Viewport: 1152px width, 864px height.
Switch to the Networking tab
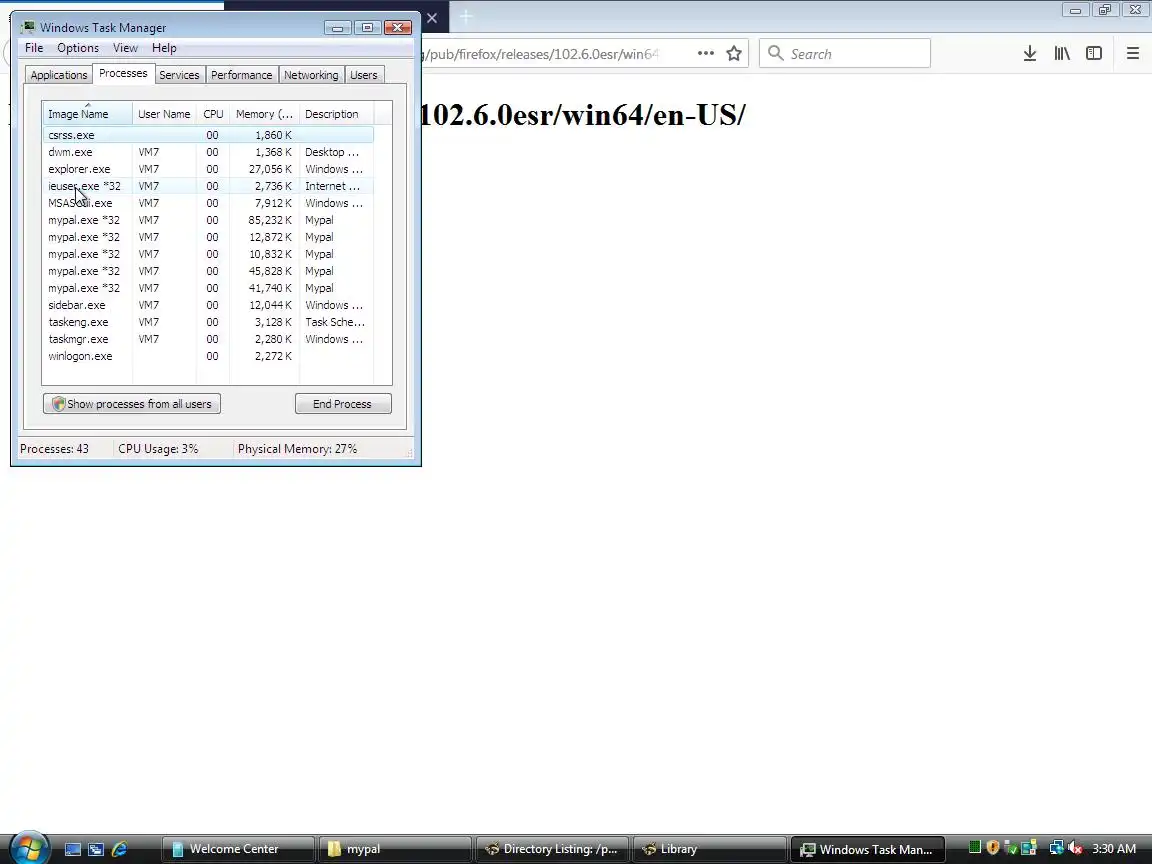pos(311,75)
